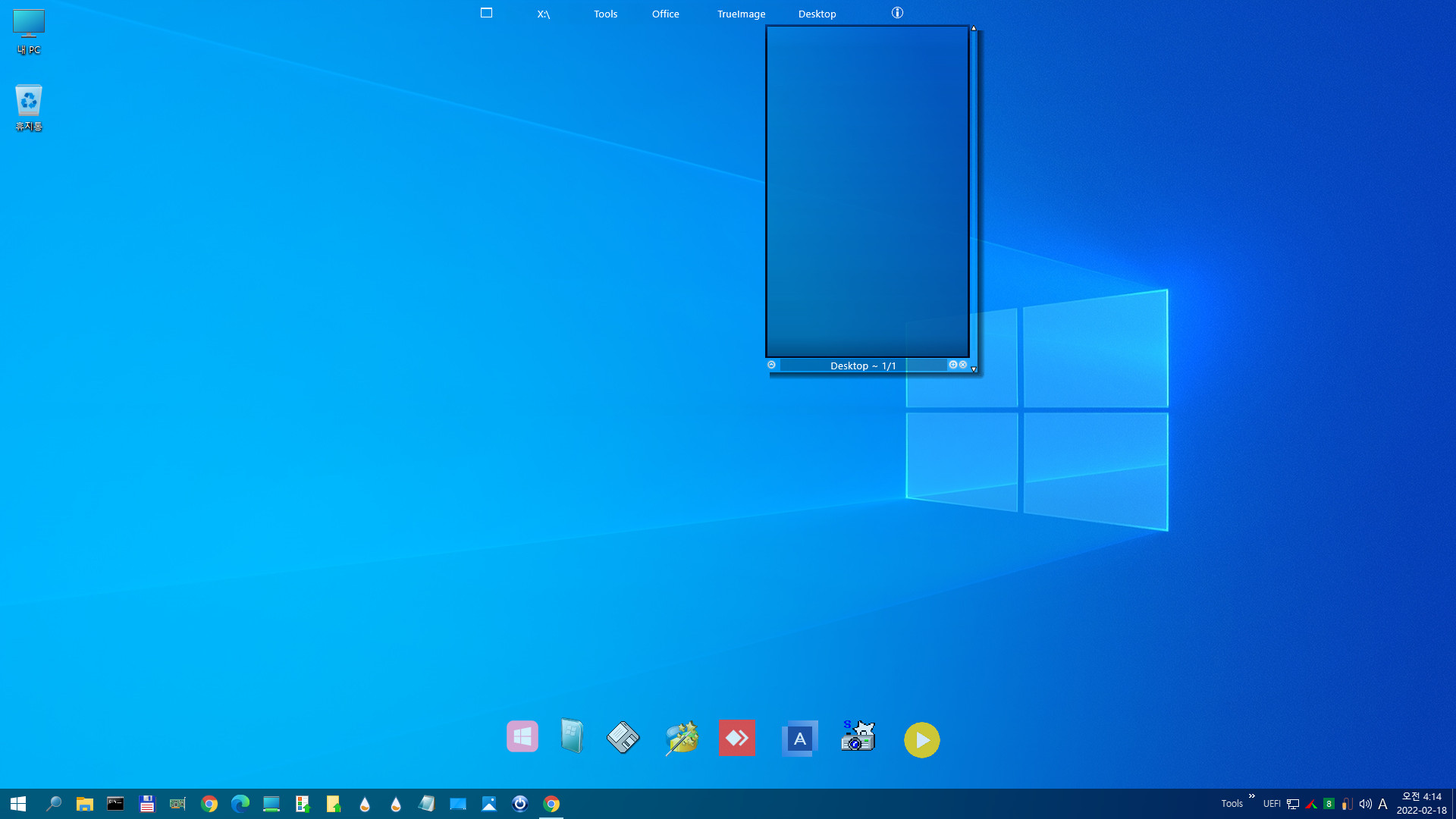Click the network card taskbar icon
Image resolution: width=1456 pixels, height=819 pixels.
pos(177,804)
